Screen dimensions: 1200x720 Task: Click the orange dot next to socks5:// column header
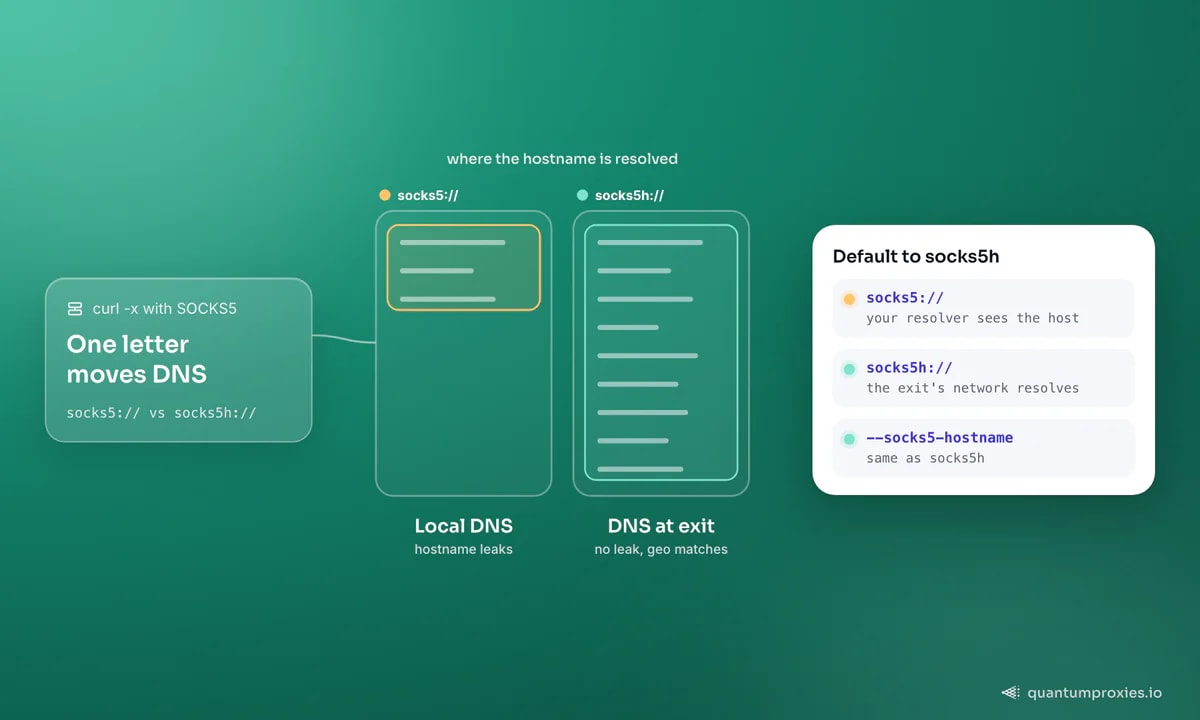coord(385,195)
